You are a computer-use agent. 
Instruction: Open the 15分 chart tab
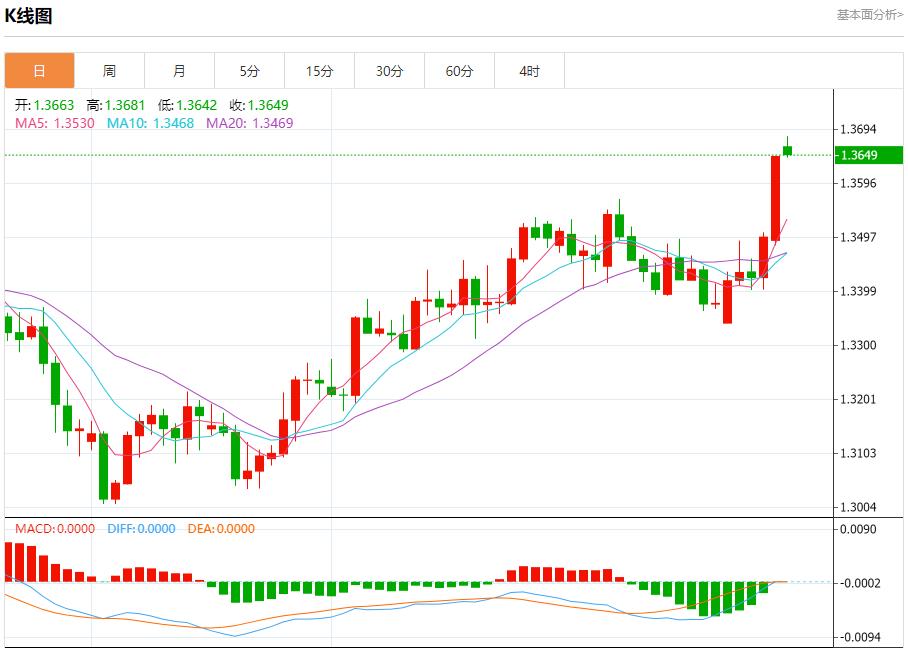point(319,71)
